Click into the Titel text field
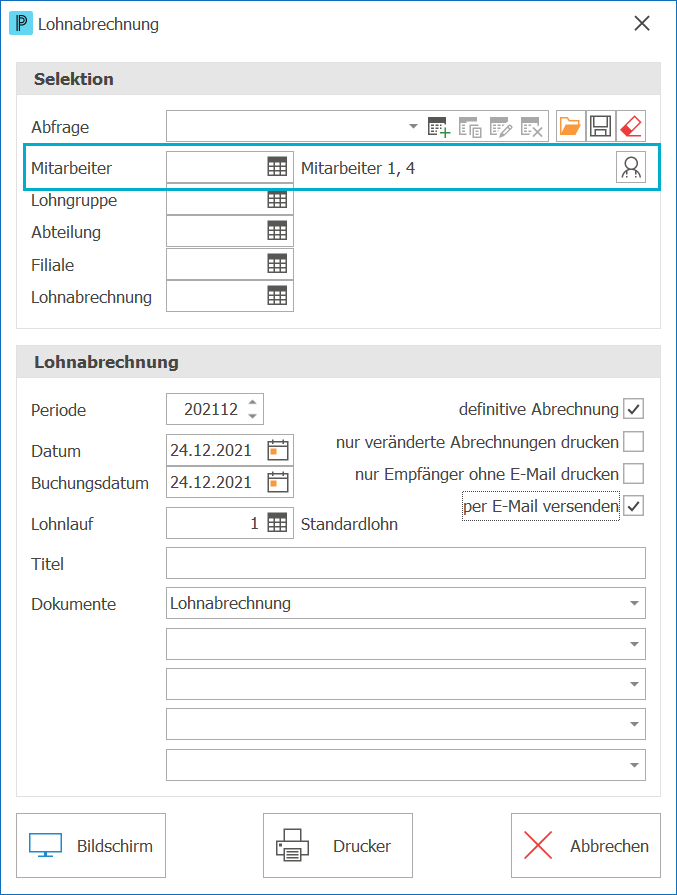The width and height of the screenshot is (677, 895). pyautogui.click(x=406, y=563)
